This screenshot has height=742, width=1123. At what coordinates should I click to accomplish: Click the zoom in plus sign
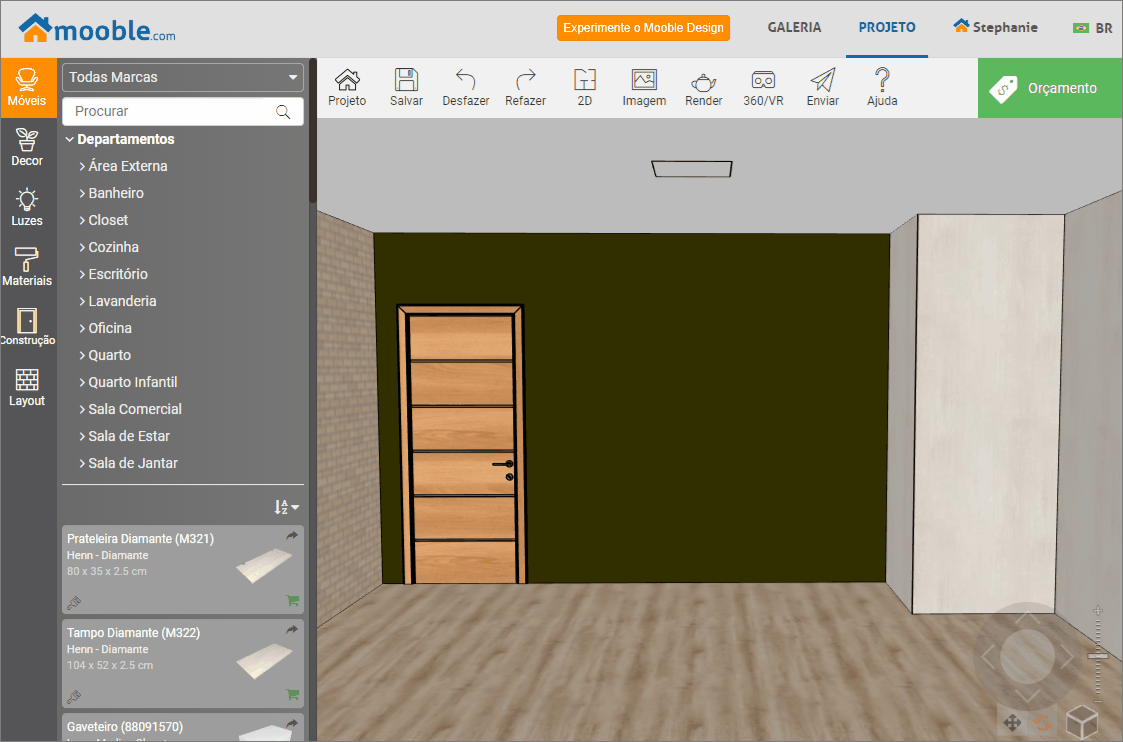click(x=1098, y=610)
